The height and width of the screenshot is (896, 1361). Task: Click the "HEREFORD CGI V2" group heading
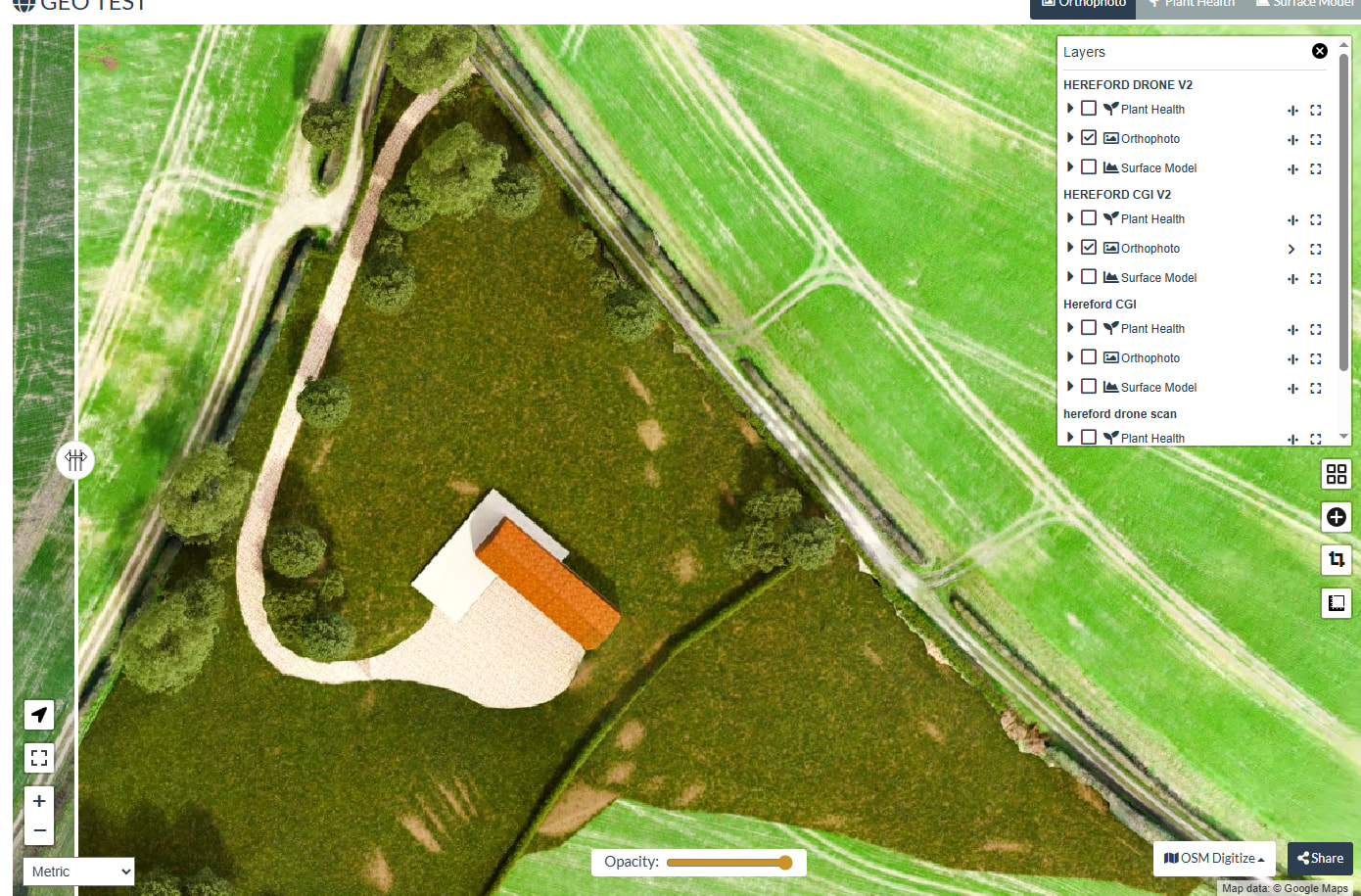pos(1117,195)
